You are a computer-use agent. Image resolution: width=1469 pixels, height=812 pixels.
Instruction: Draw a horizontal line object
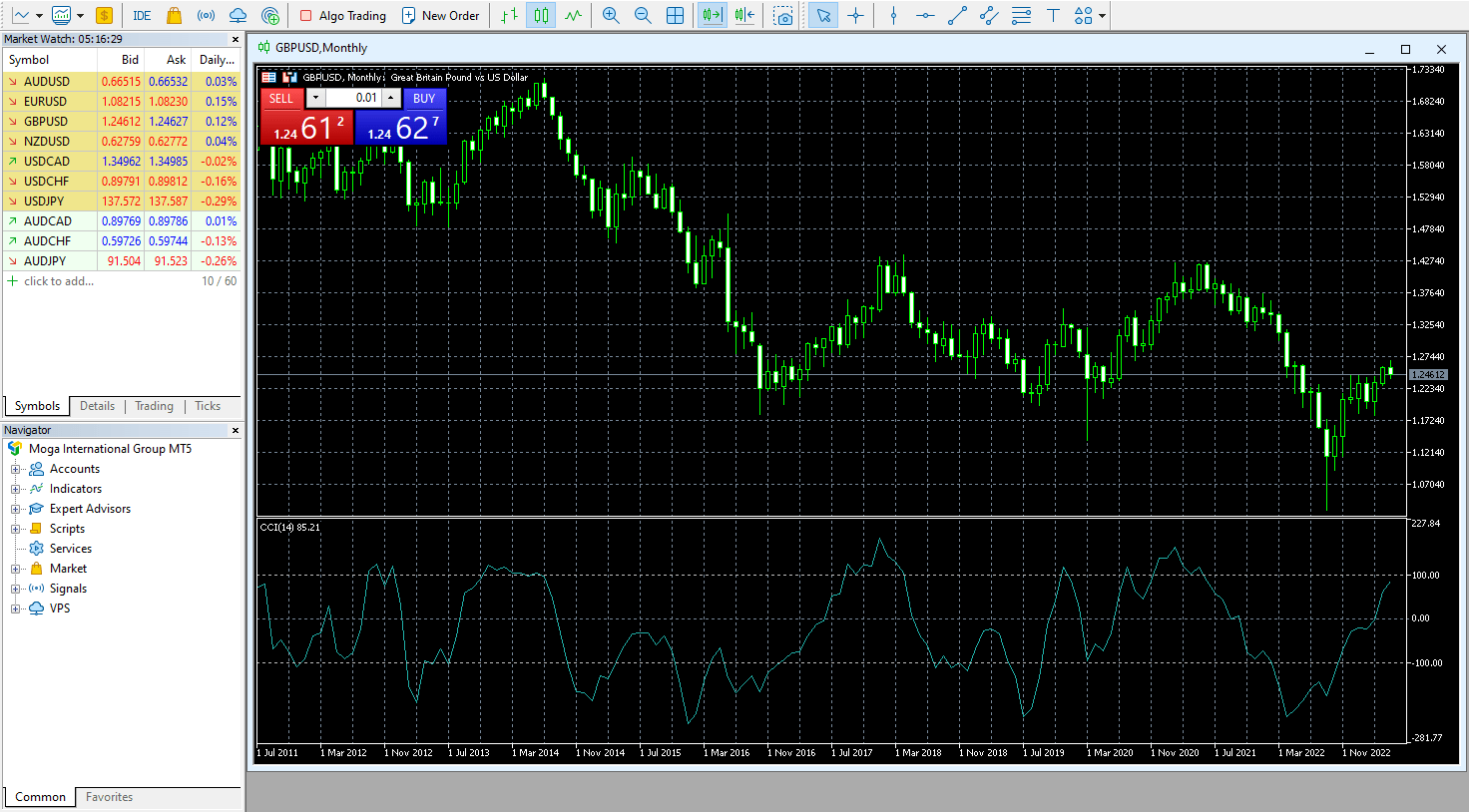pos(925,15)
